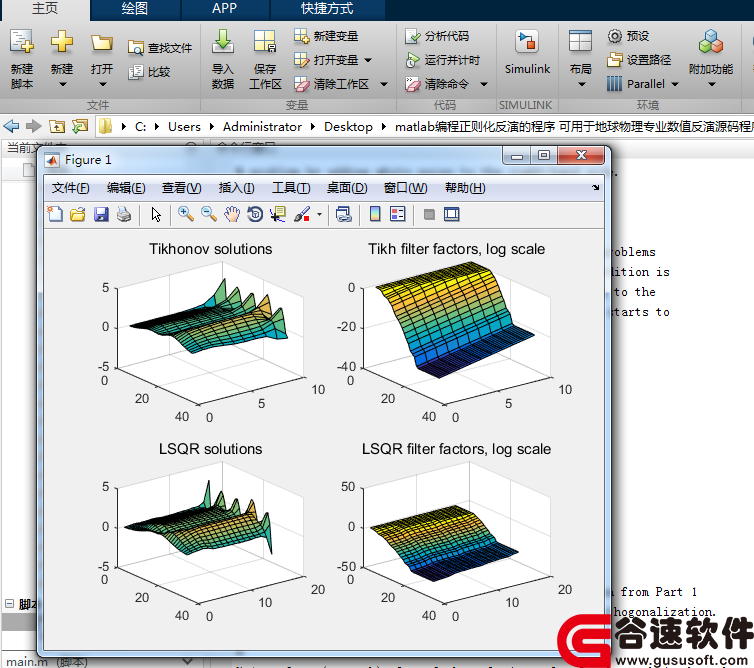Select the Zoom Out tool
The width and height of the screenshot is (754, 668).
tap(209, 214)
